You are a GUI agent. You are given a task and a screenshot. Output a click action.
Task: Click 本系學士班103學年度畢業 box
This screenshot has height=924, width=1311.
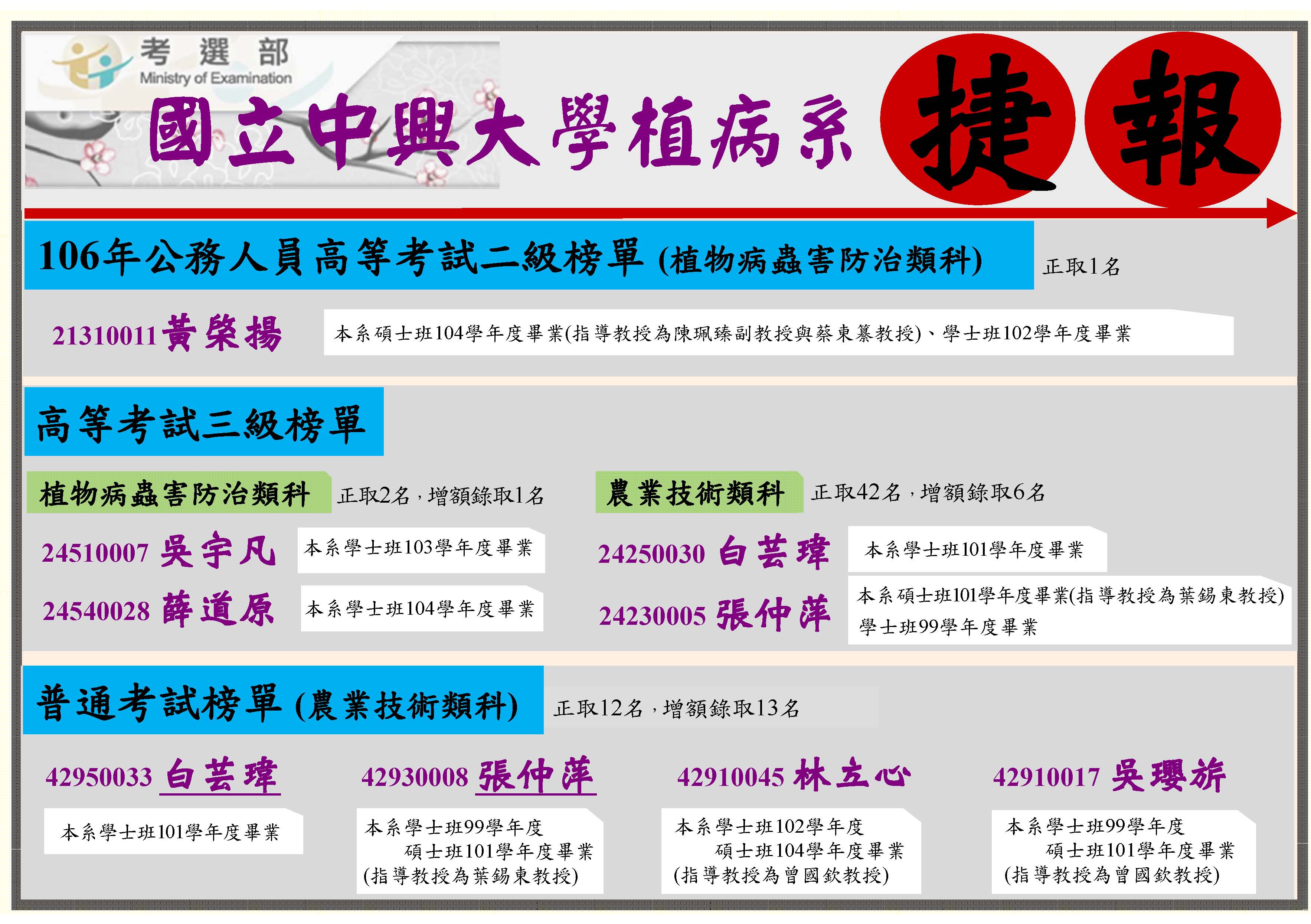(x=421, y=550)
